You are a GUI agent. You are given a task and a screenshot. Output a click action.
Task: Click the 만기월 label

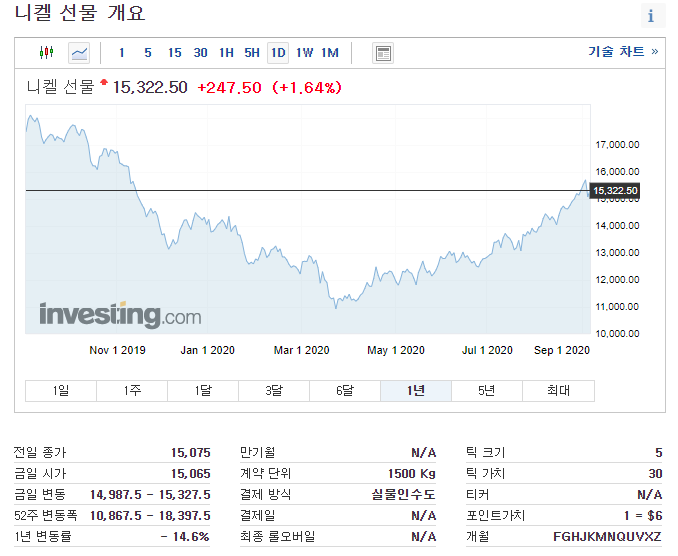click(258, 453)
